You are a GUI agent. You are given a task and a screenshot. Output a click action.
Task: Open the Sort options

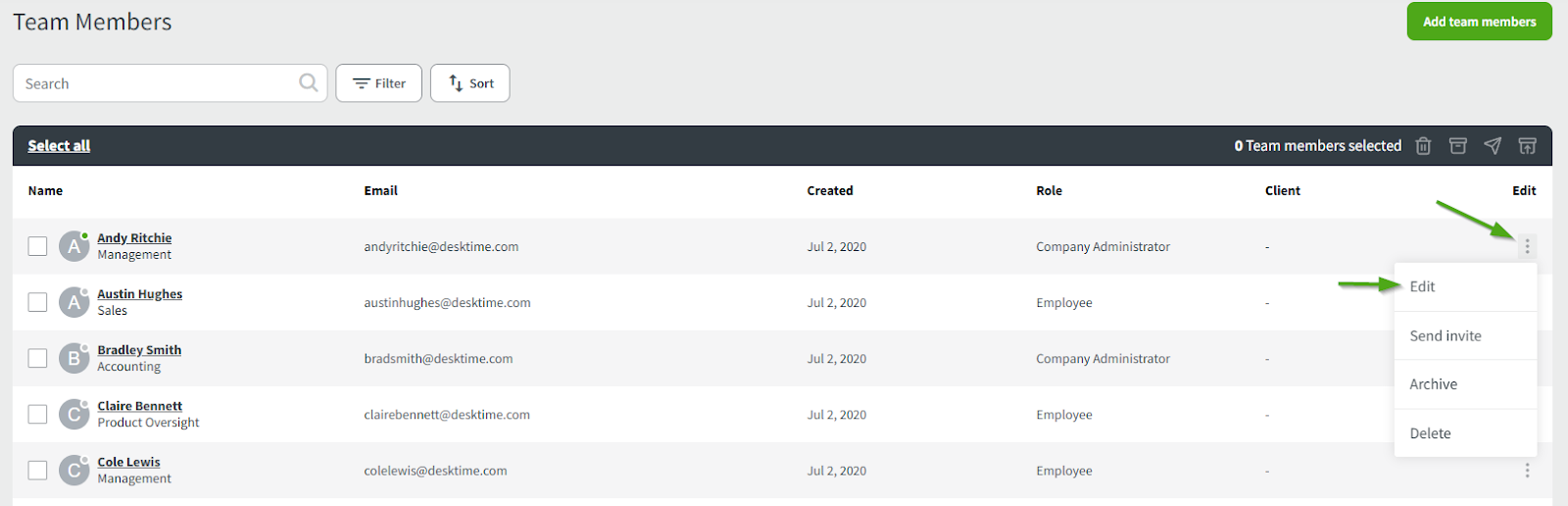469,83
